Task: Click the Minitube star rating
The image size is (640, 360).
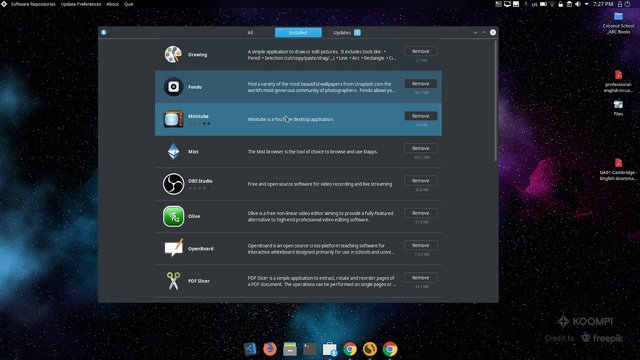Action: (200, 123)
